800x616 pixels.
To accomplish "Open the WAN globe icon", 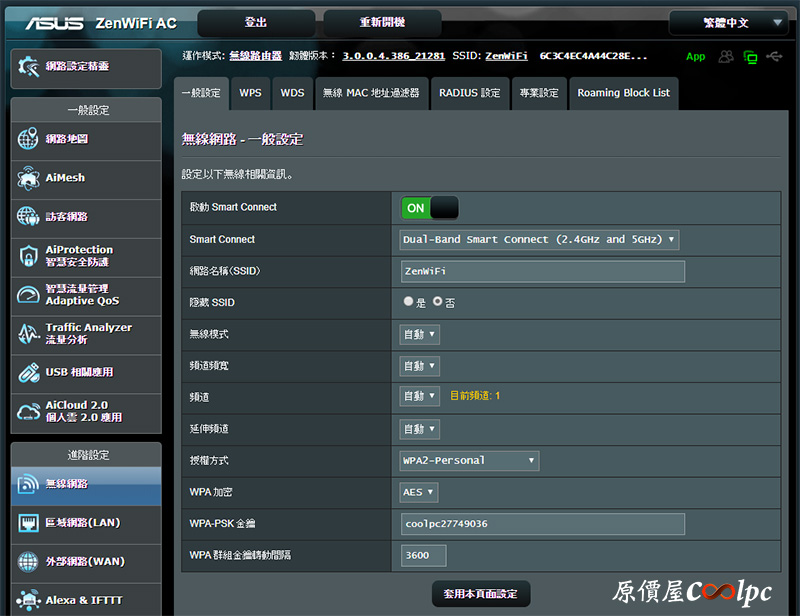I will point(28,561).
